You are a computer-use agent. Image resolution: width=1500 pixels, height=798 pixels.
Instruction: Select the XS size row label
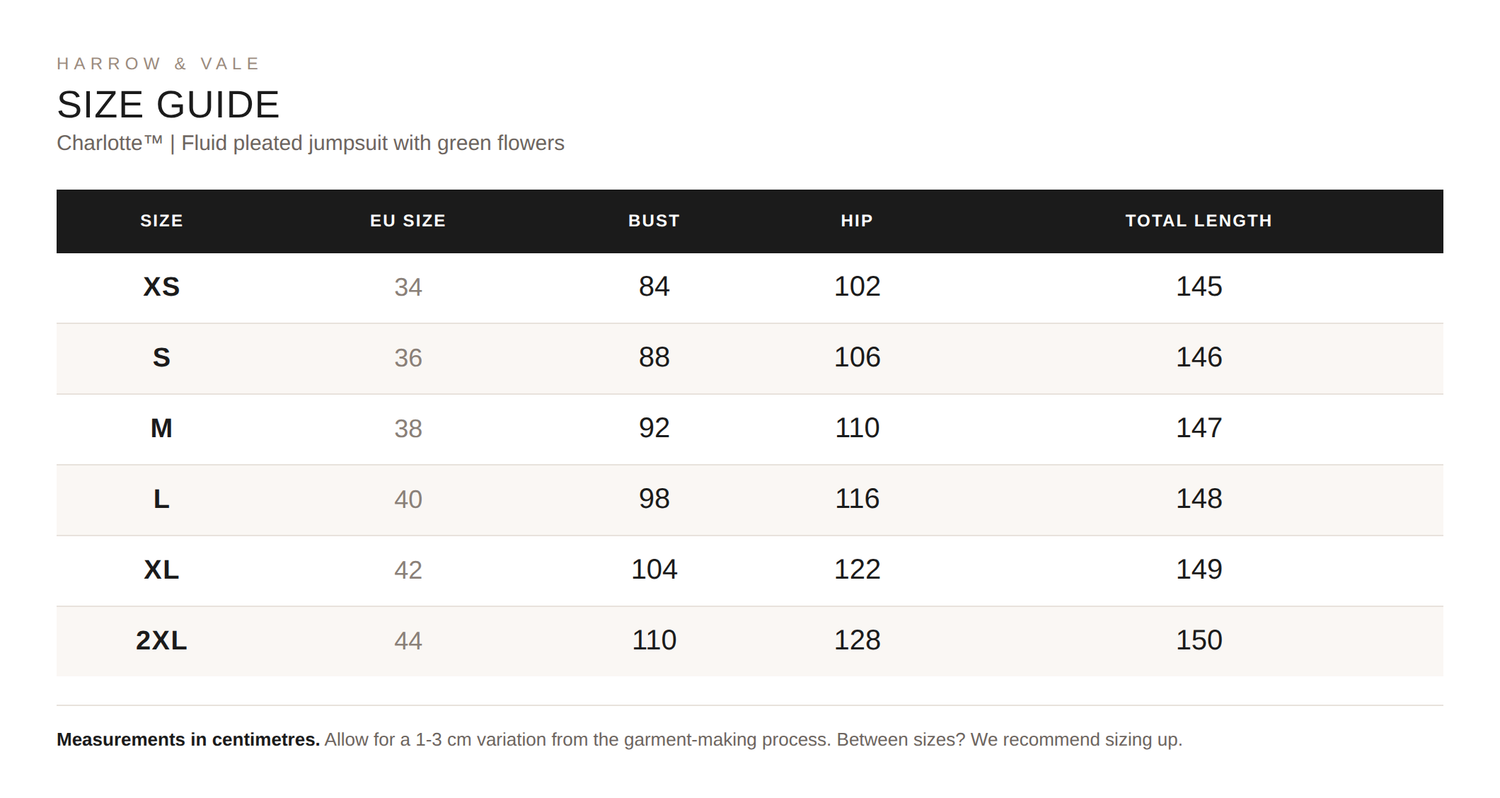tap(161, 287)
